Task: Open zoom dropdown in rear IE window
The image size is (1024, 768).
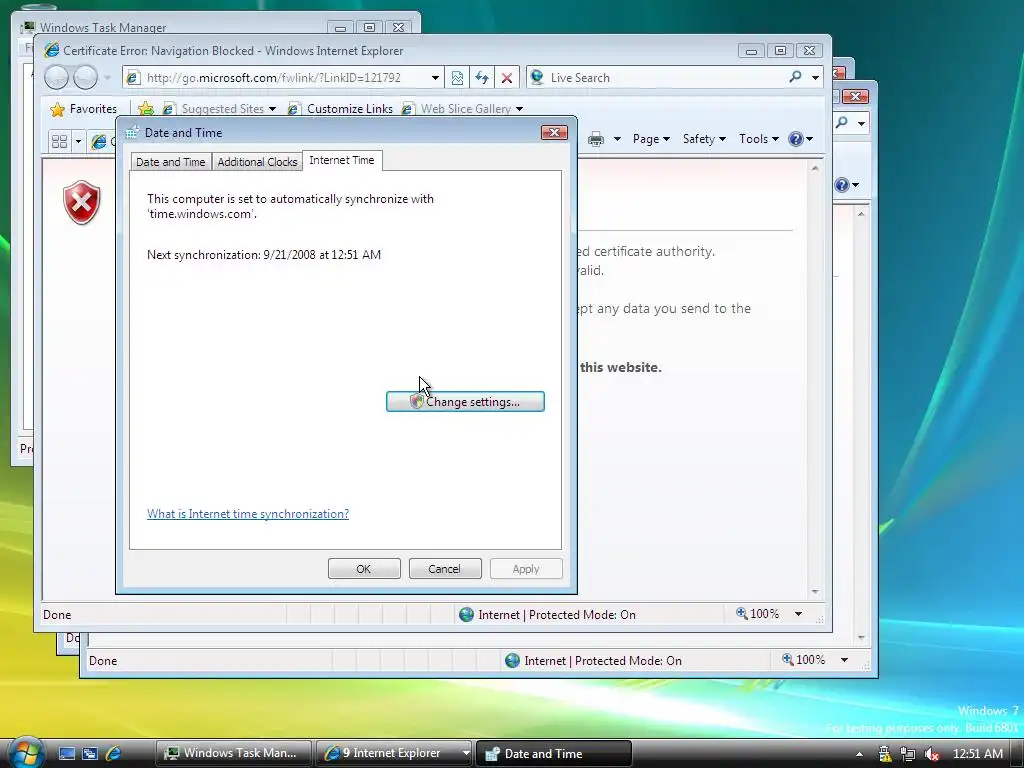Action: [844, 660]
